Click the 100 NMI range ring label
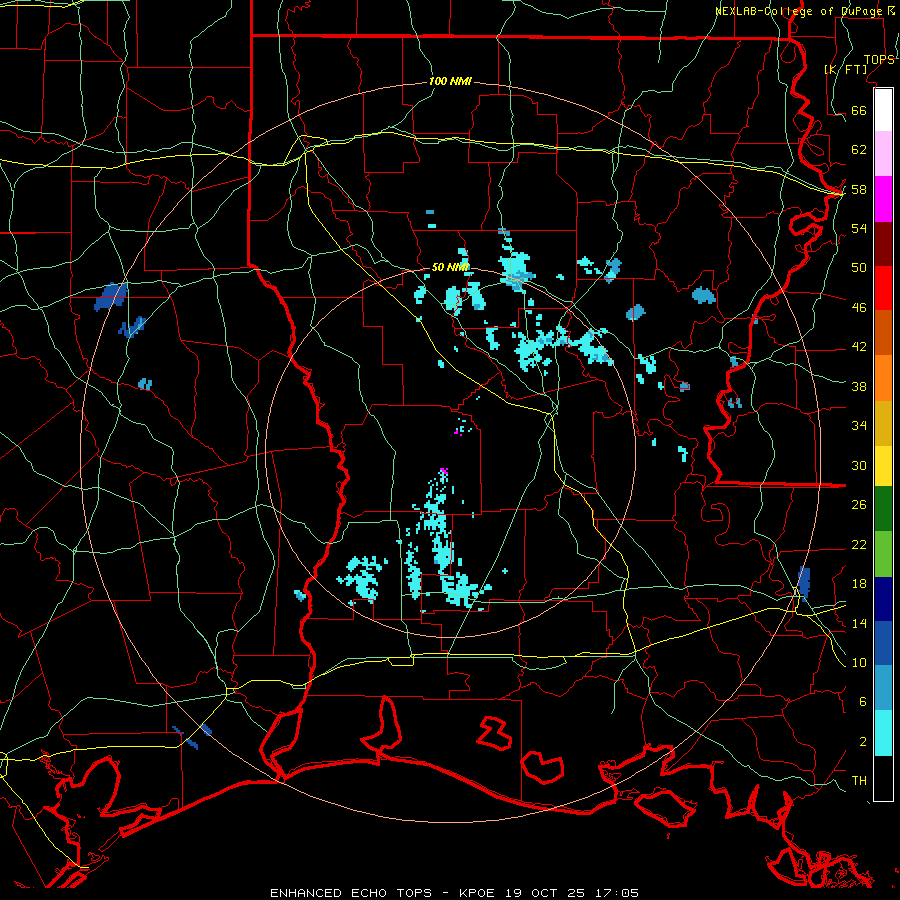This screenshot has height=900, width=900. pyautogui.click(x=450, y=81)
